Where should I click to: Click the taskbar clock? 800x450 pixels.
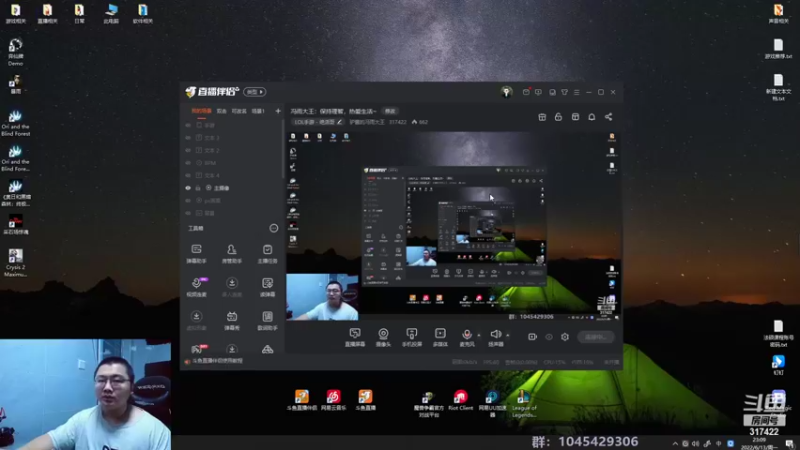tap(759, 443)
